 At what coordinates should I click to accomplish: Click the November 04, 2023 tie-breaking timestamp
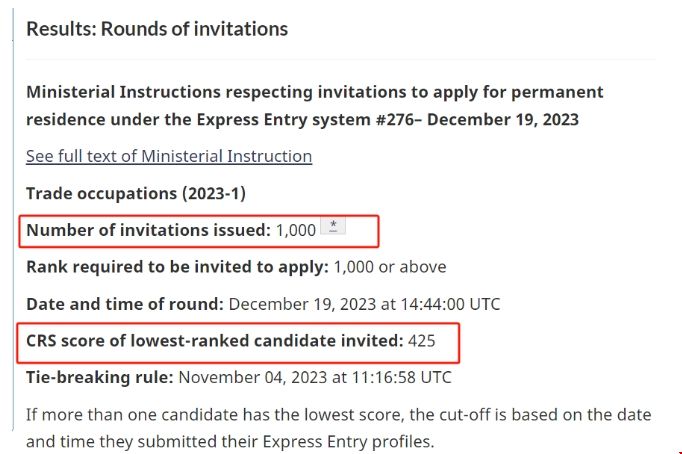[314, 378]
